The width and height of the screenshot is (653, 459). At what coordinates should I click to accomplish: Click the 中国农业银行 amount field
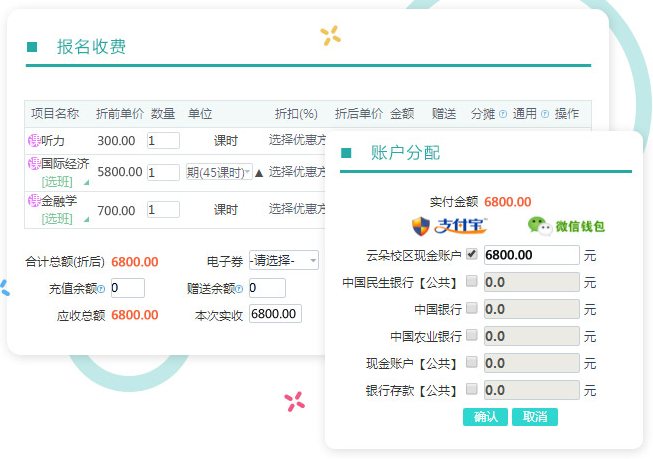pos(531,336)
